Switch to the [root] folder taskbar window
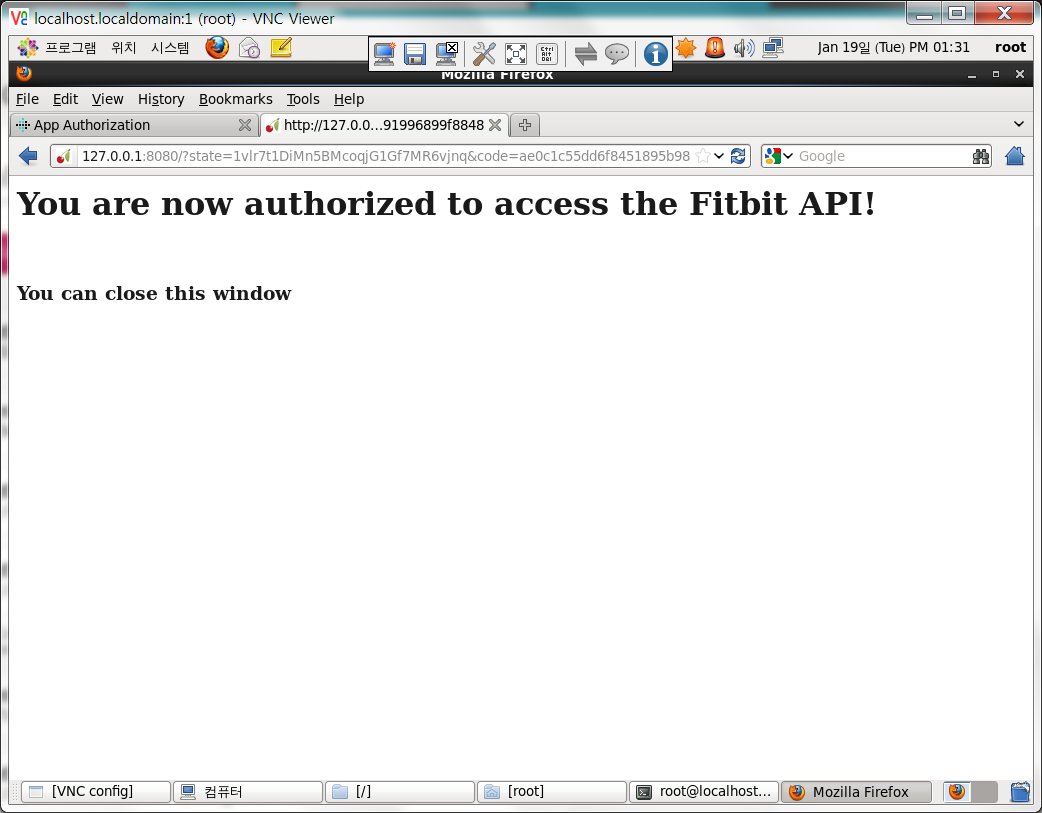This screenshot has width=1042, height=813. [x=552, y=792]
